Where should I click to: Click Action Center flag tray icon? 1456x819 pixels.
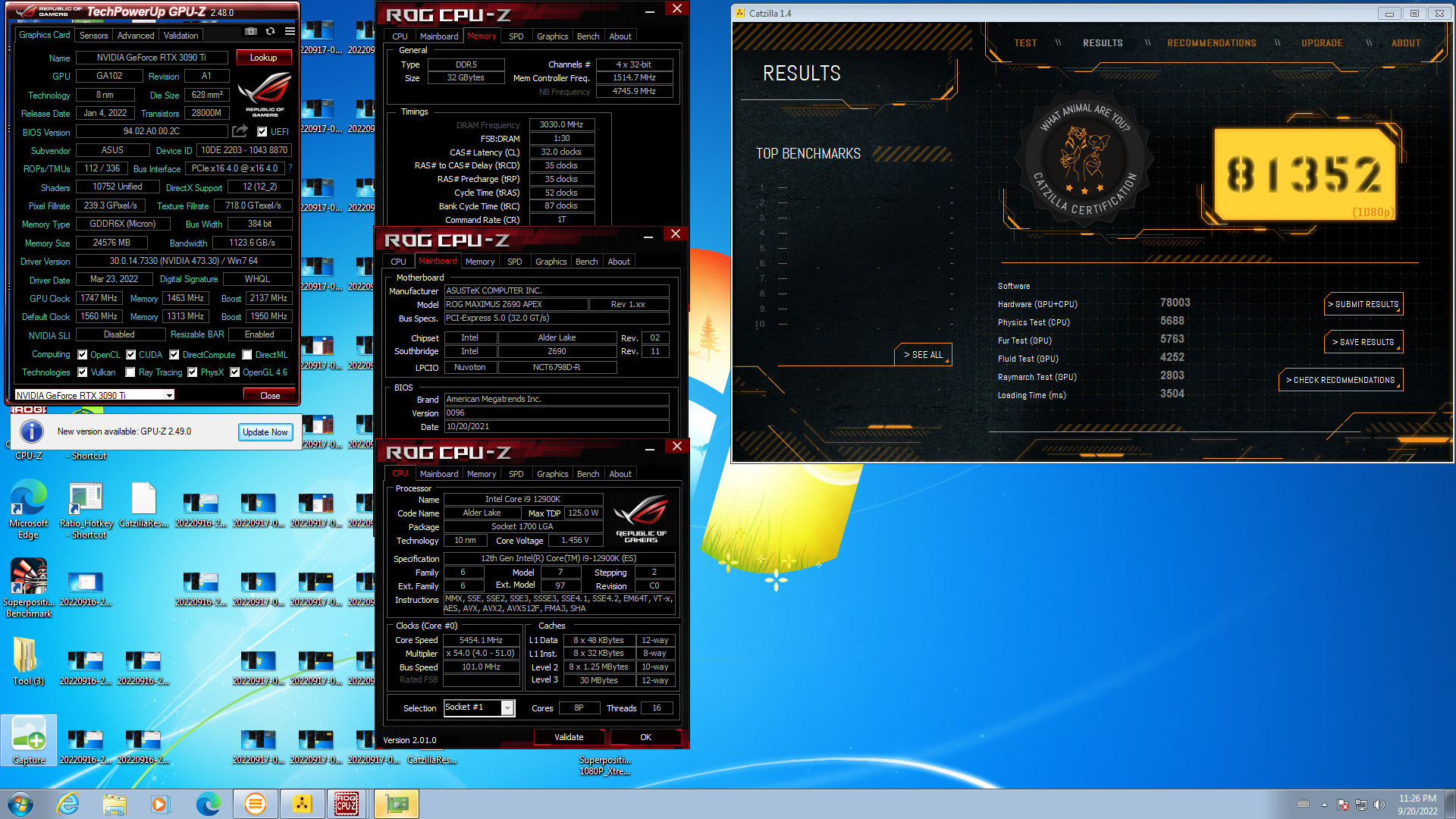tap(1343, 805)
